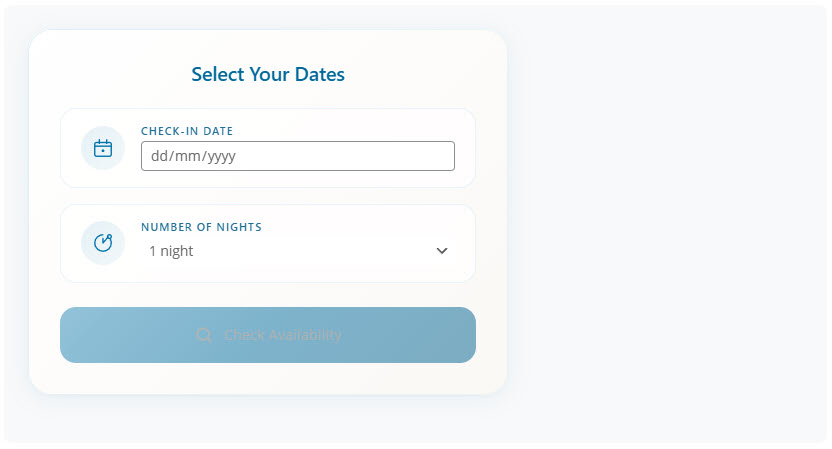Select the mm month segment of date field
The width and height of the screenshot is (832, 449).
(x=189, y=156)
